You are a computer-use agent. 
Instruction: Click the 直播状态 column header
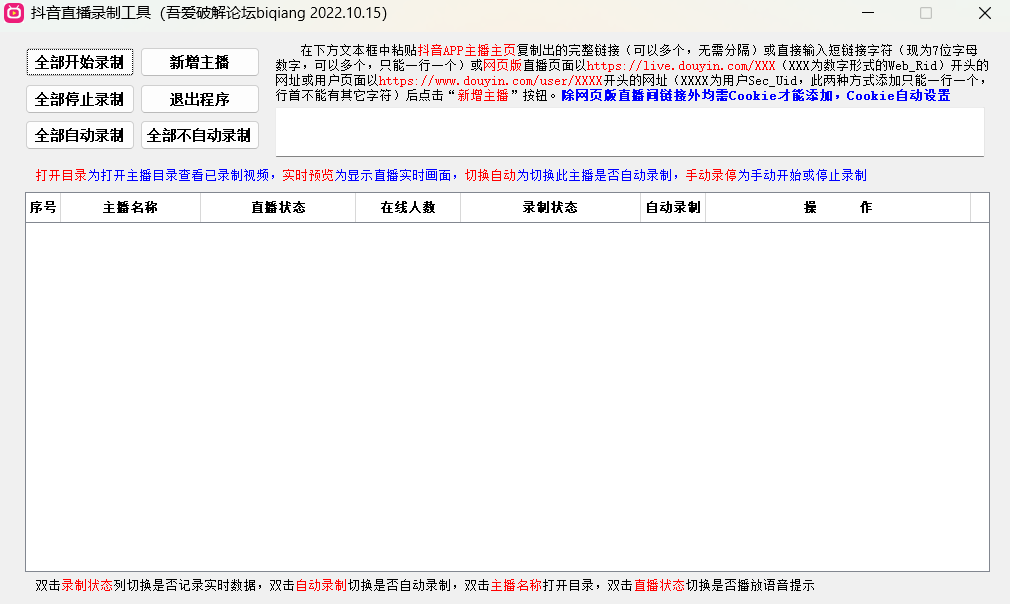tap(278, 208)
